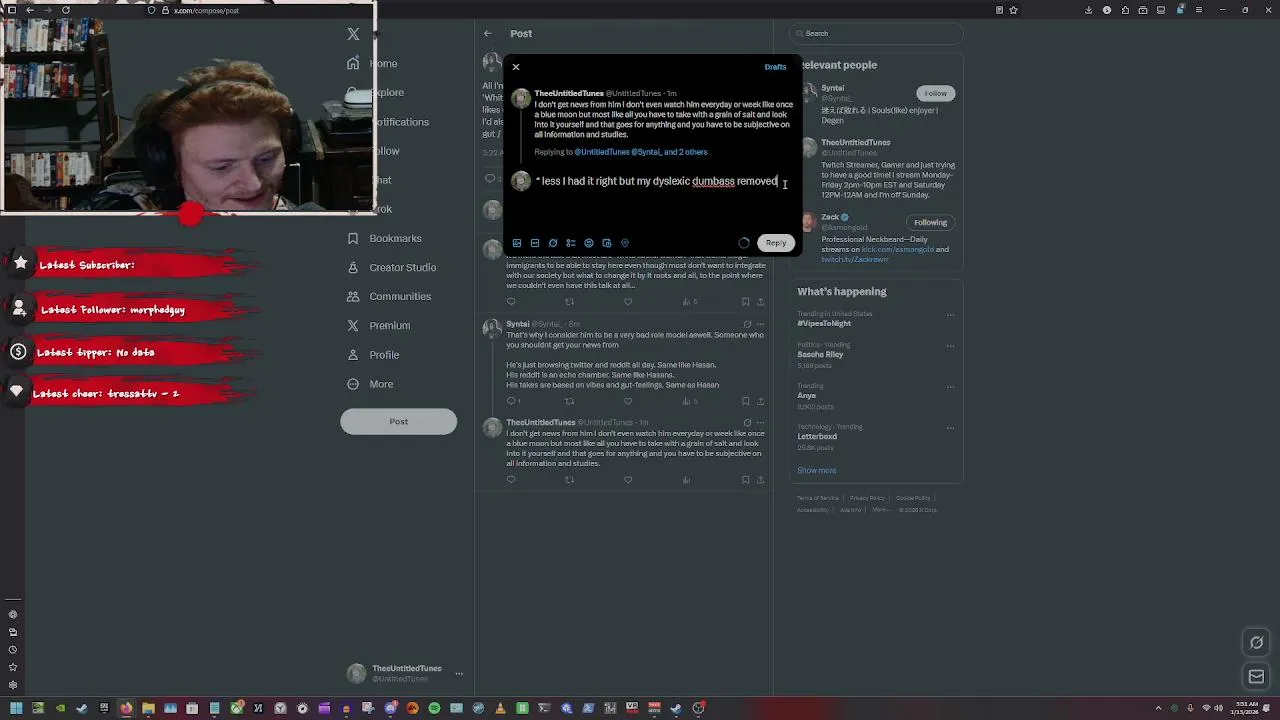Open the schedule post icon
Viewport: 1280px width, 720px height.
click(607, 243)
